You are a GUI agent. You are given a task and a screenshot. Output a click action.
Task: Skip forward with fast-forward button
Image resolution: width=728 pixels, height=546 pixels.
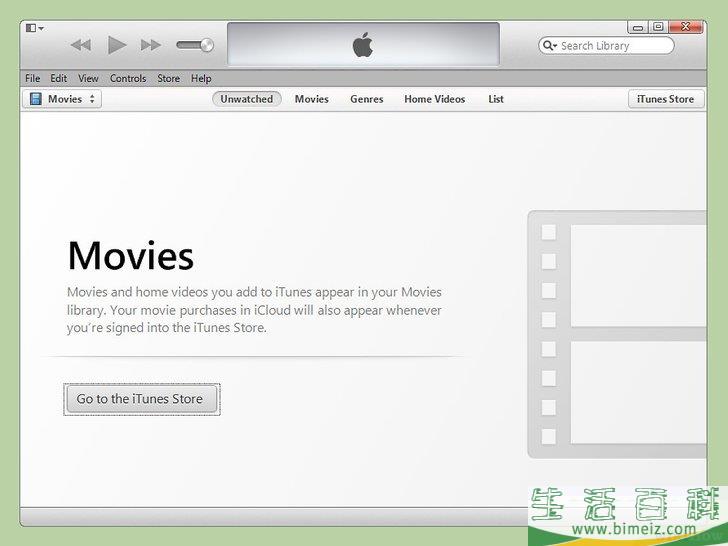click(151, 45)
